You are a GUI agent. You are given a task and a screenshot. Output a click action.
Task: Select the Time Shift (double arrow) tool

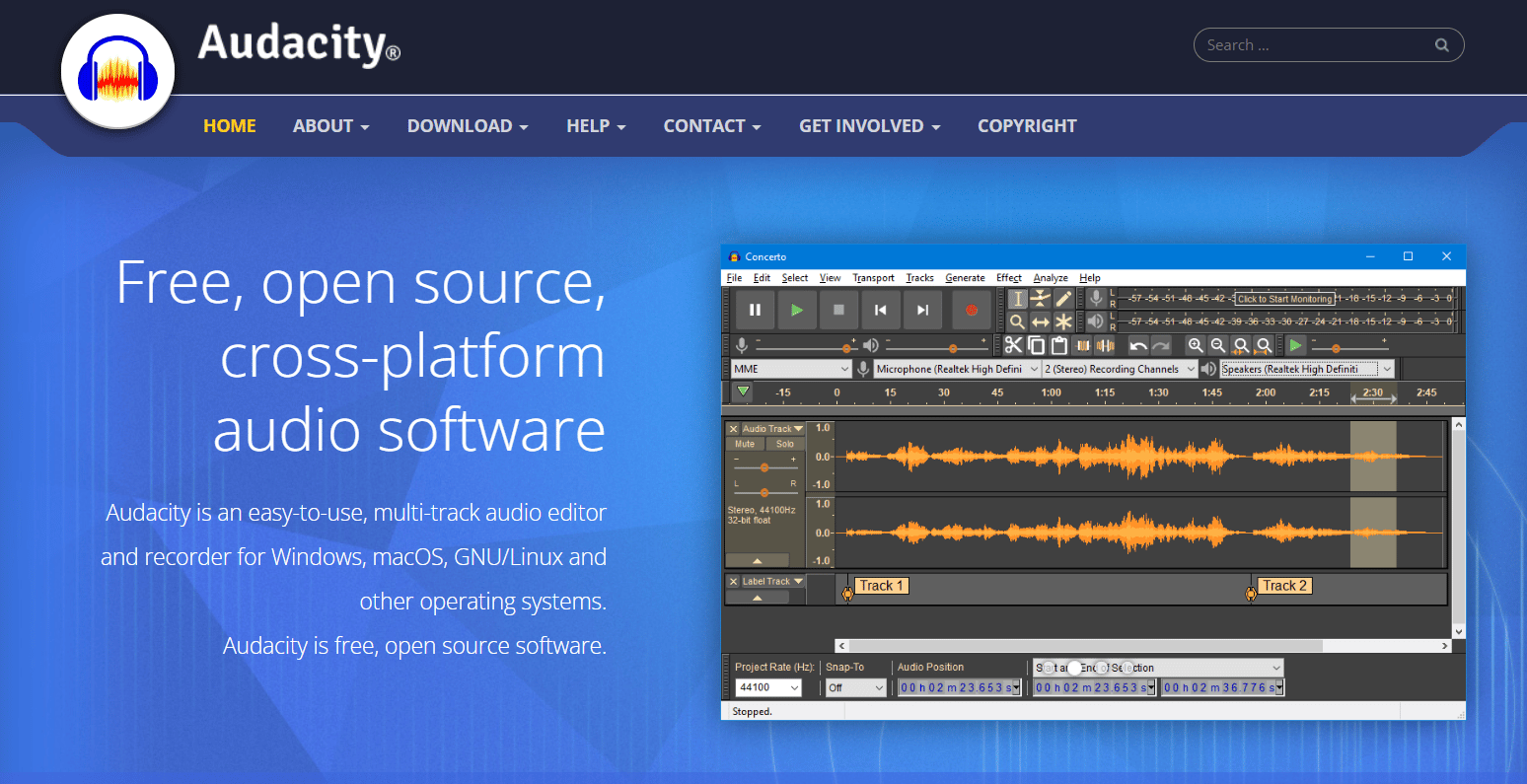[x=1041, y=321]
